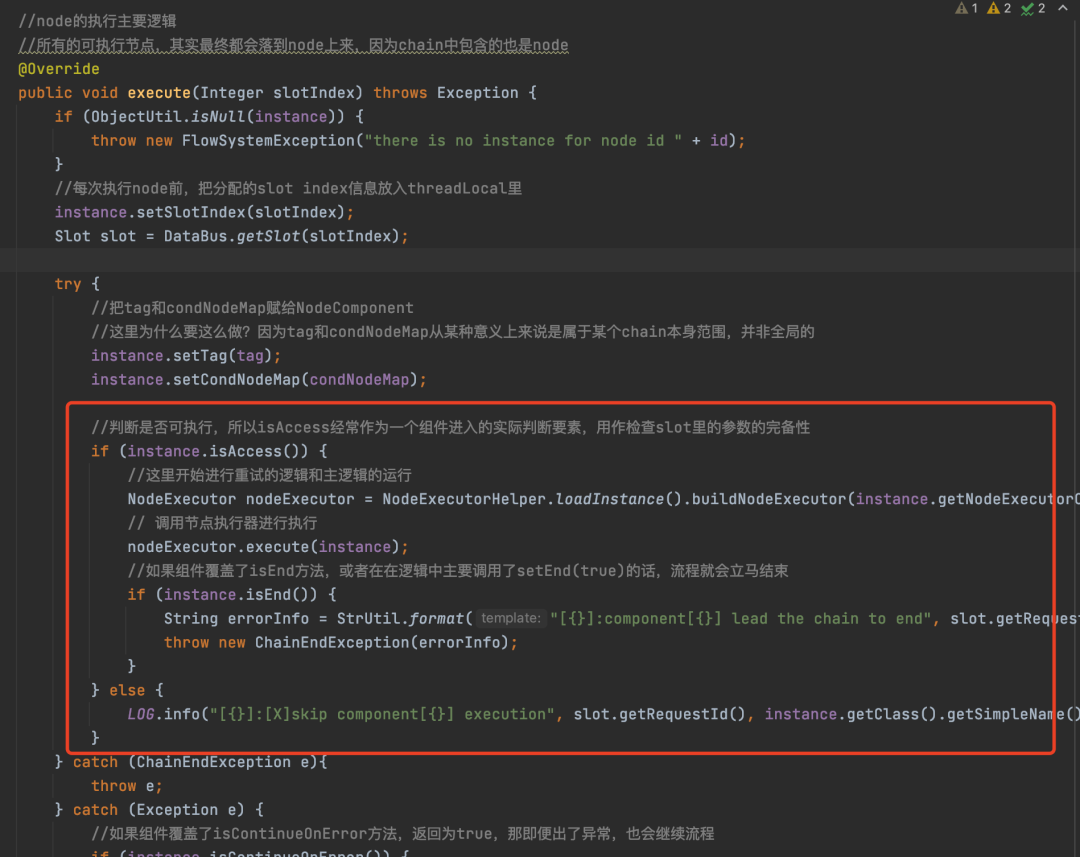The height and width of the screenshot is (857, 1080).
Task: Click 'LOG.info' call
Action: [x=163, y=714]
